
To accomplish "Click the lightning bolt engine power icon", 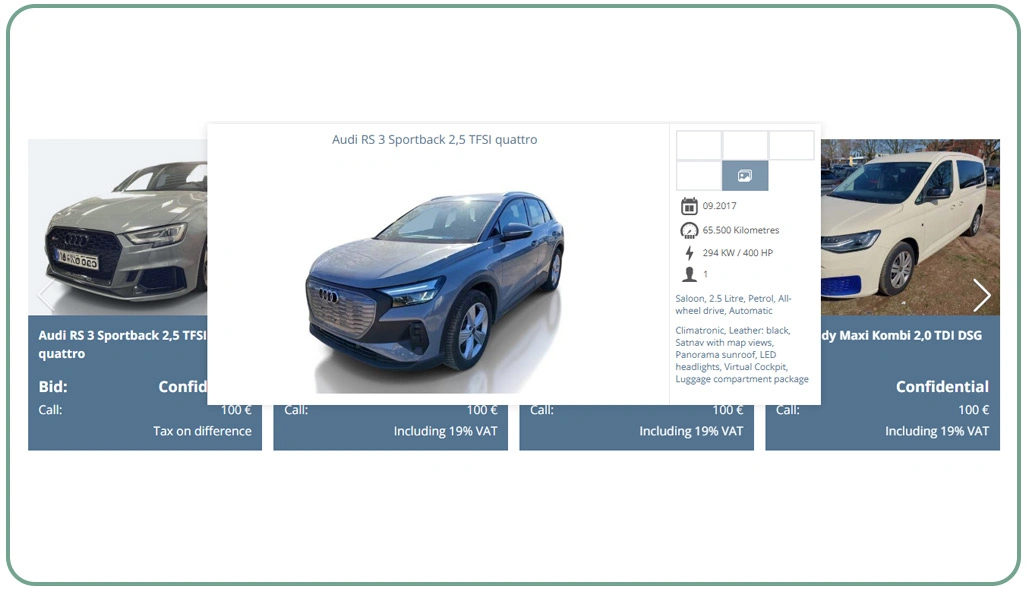I will tap(688, 253).
